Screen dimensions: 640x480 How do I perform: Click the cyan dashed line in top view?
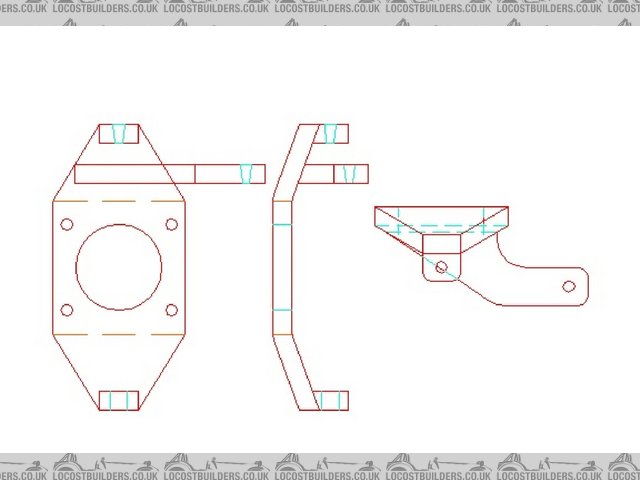tap(441, 227)
